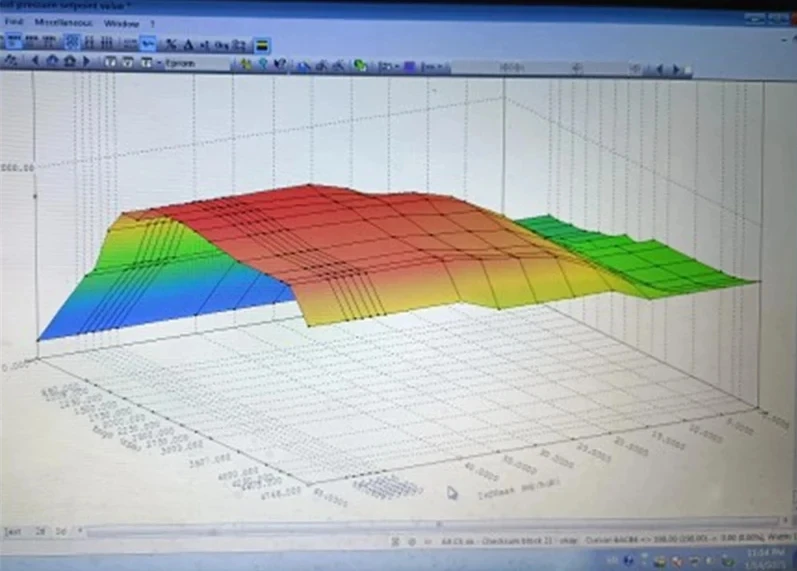This screenshot has height=571, width=797.
Task: Select the 3d view tab
Action: [x=60, y=531]
